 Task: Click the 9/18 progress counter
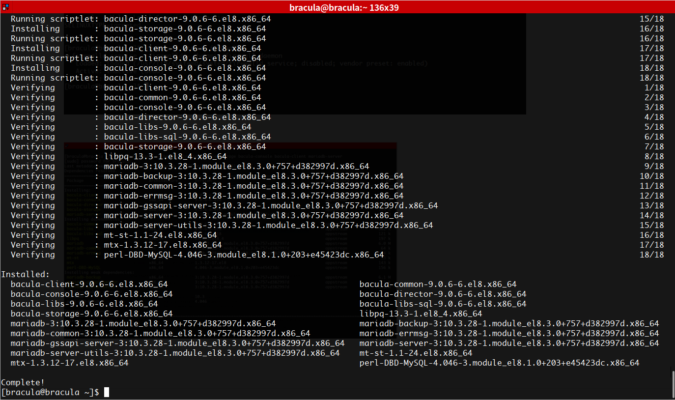tap(654, 166)
